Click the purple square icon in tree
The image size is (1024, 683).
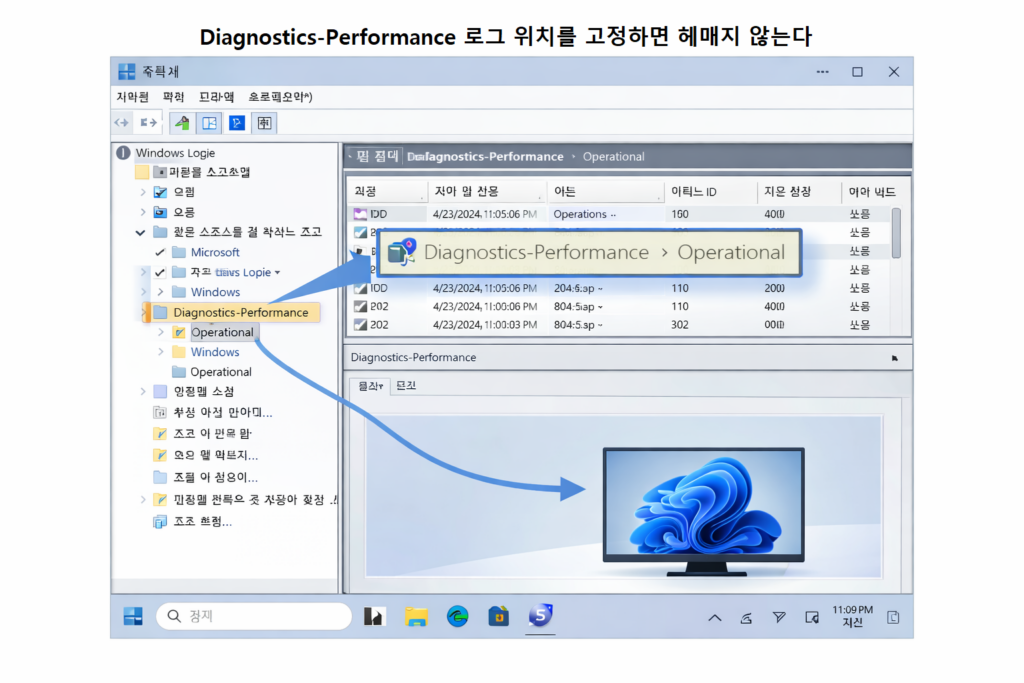click(160, 392)
